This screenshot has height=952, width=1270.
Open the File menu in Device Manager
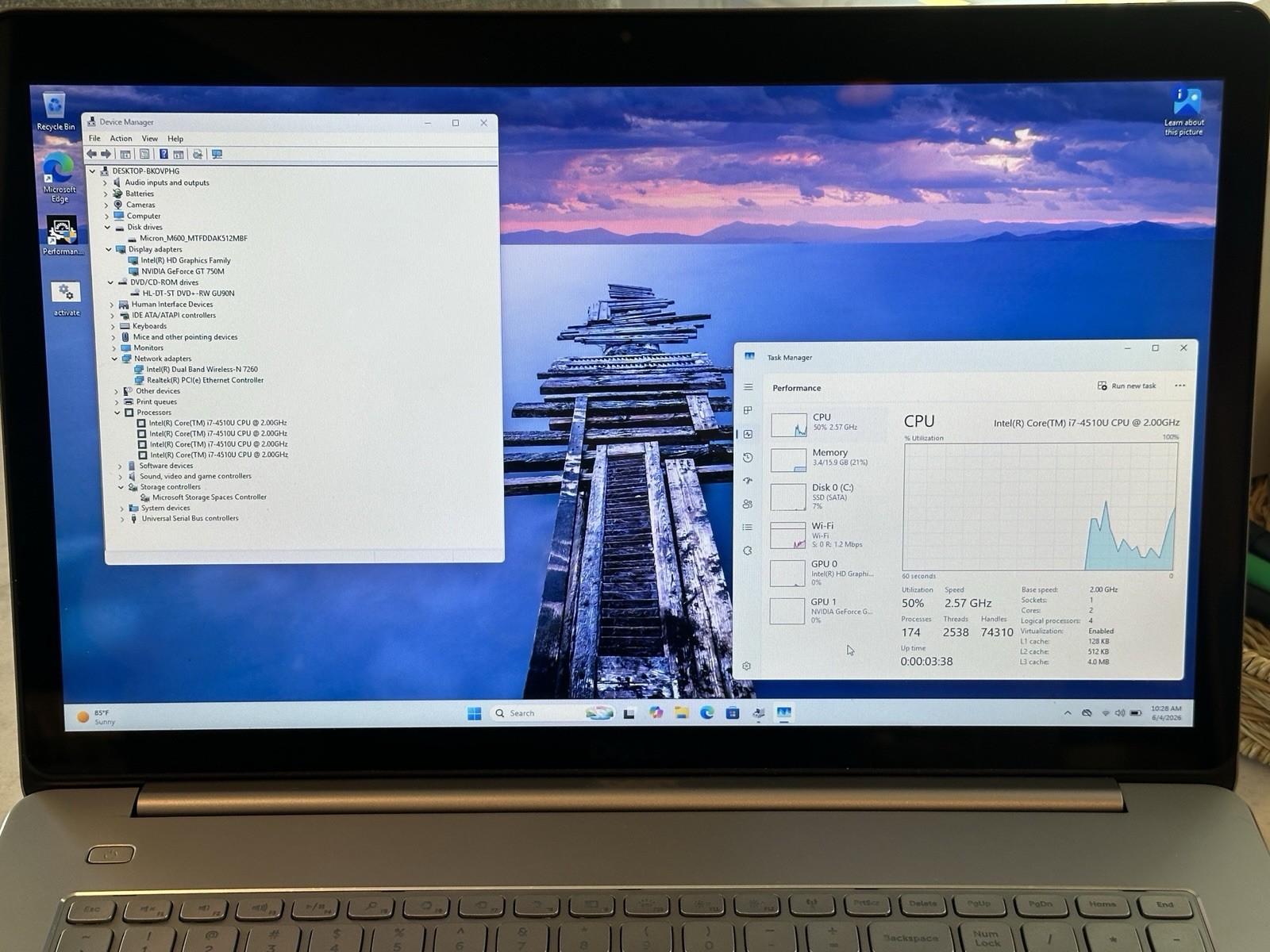point(94,138)
